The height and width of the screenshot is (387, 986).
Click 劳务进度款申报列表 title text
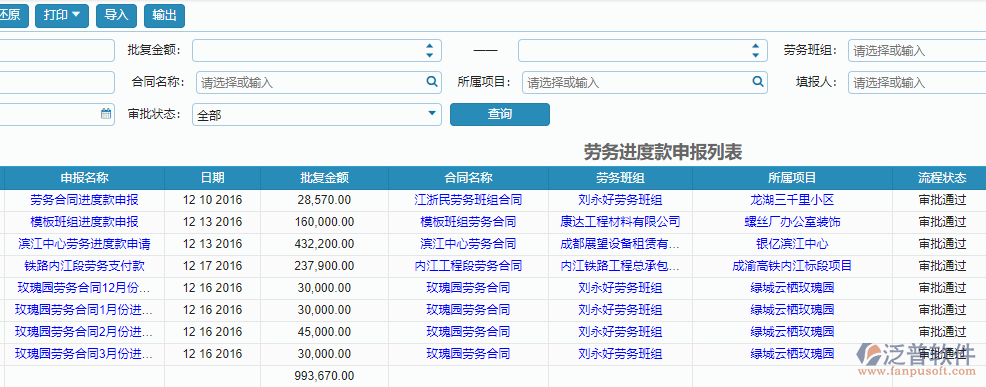663,152
